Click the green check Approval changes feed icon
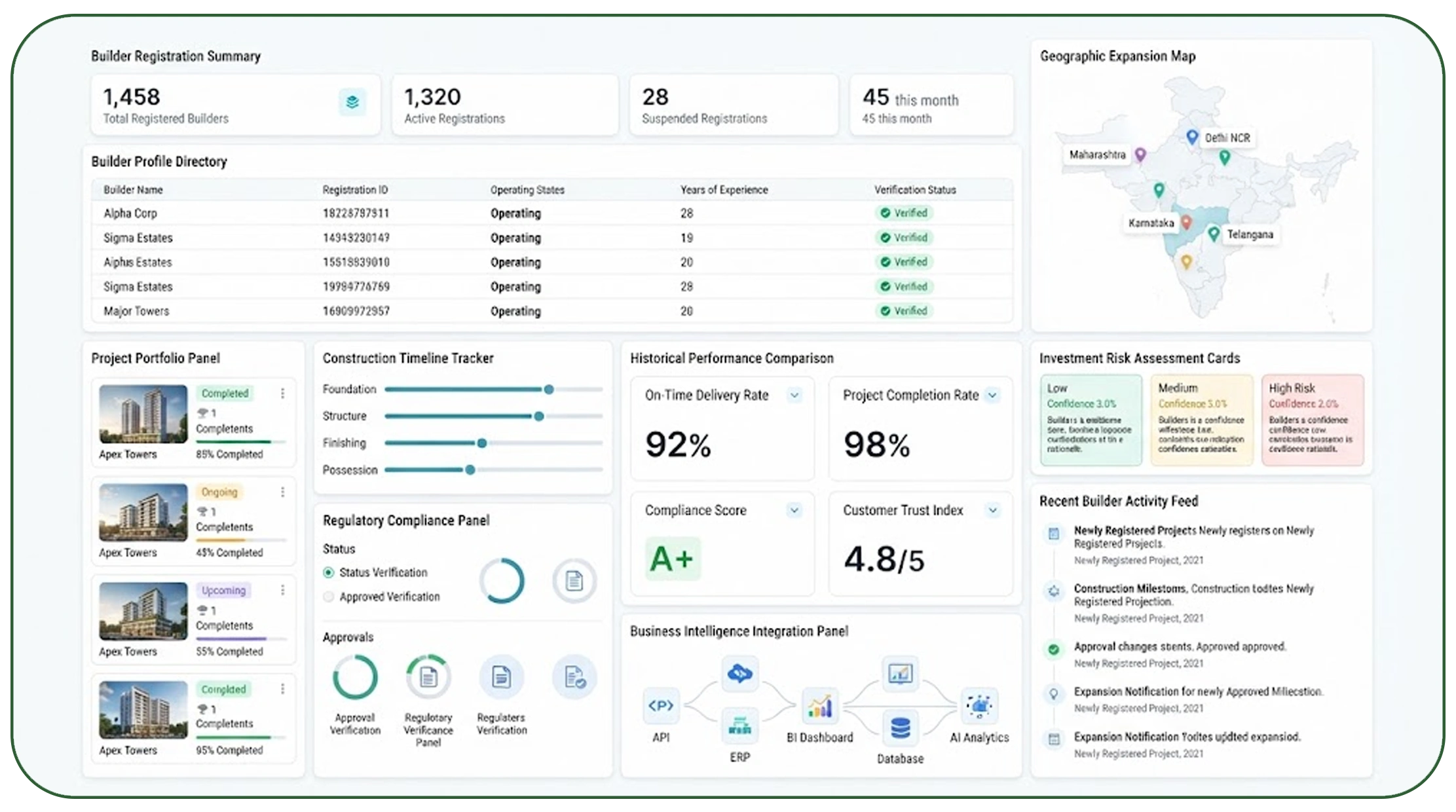 pyautogui.click(x=1054, y=650)
